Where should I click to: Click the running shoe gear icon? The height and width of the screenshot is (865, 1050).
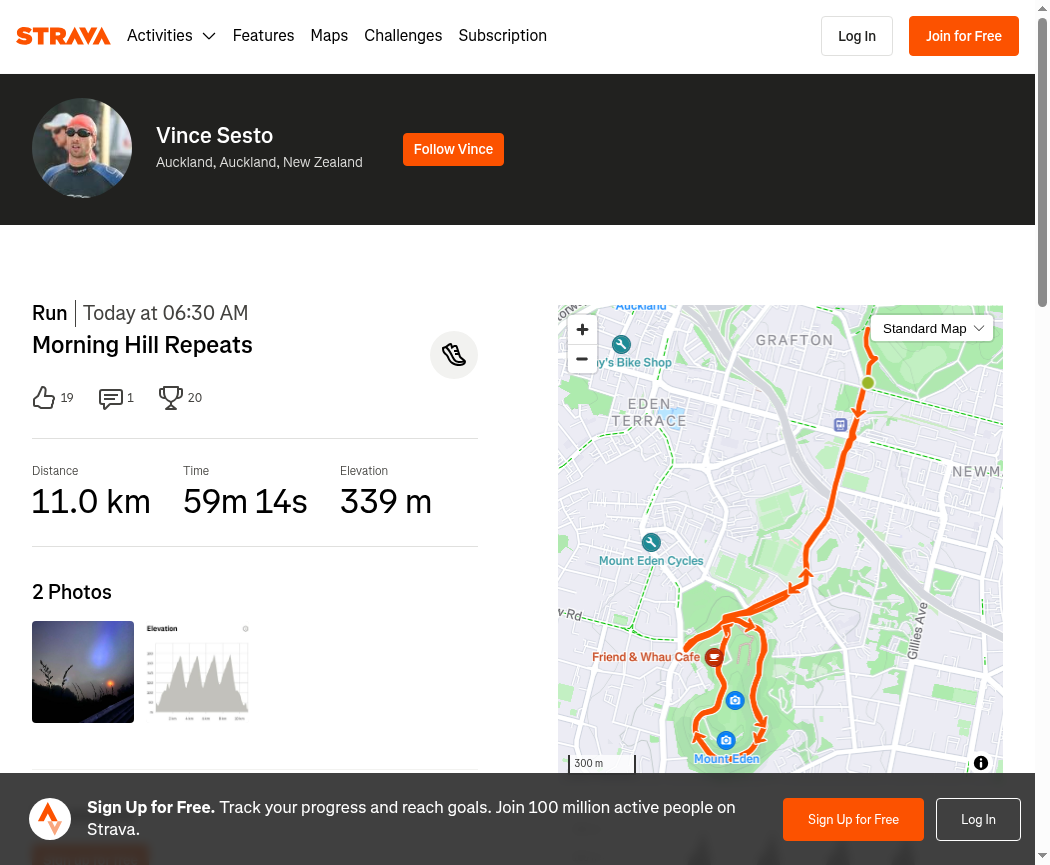(x=454, y=355)
